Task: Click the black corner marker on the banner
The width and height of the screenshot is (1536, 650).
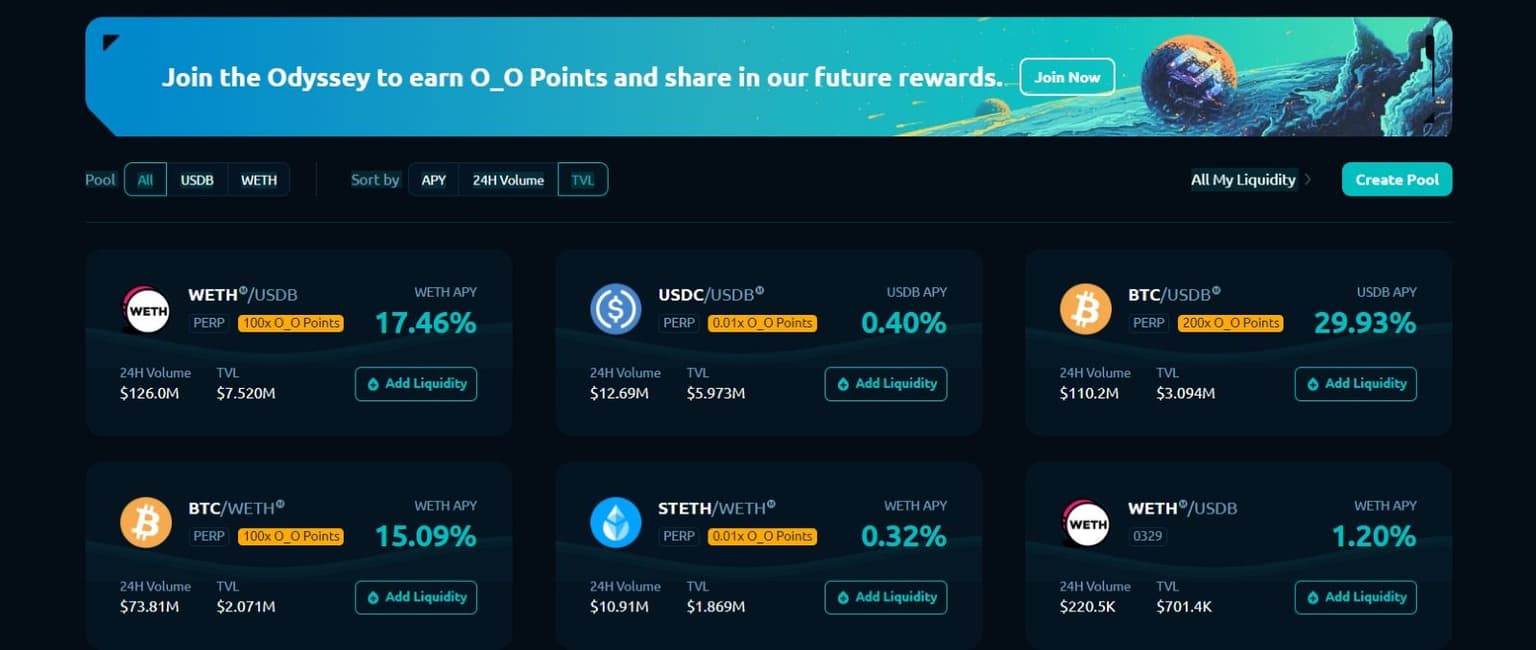Action: coord(110,42)
